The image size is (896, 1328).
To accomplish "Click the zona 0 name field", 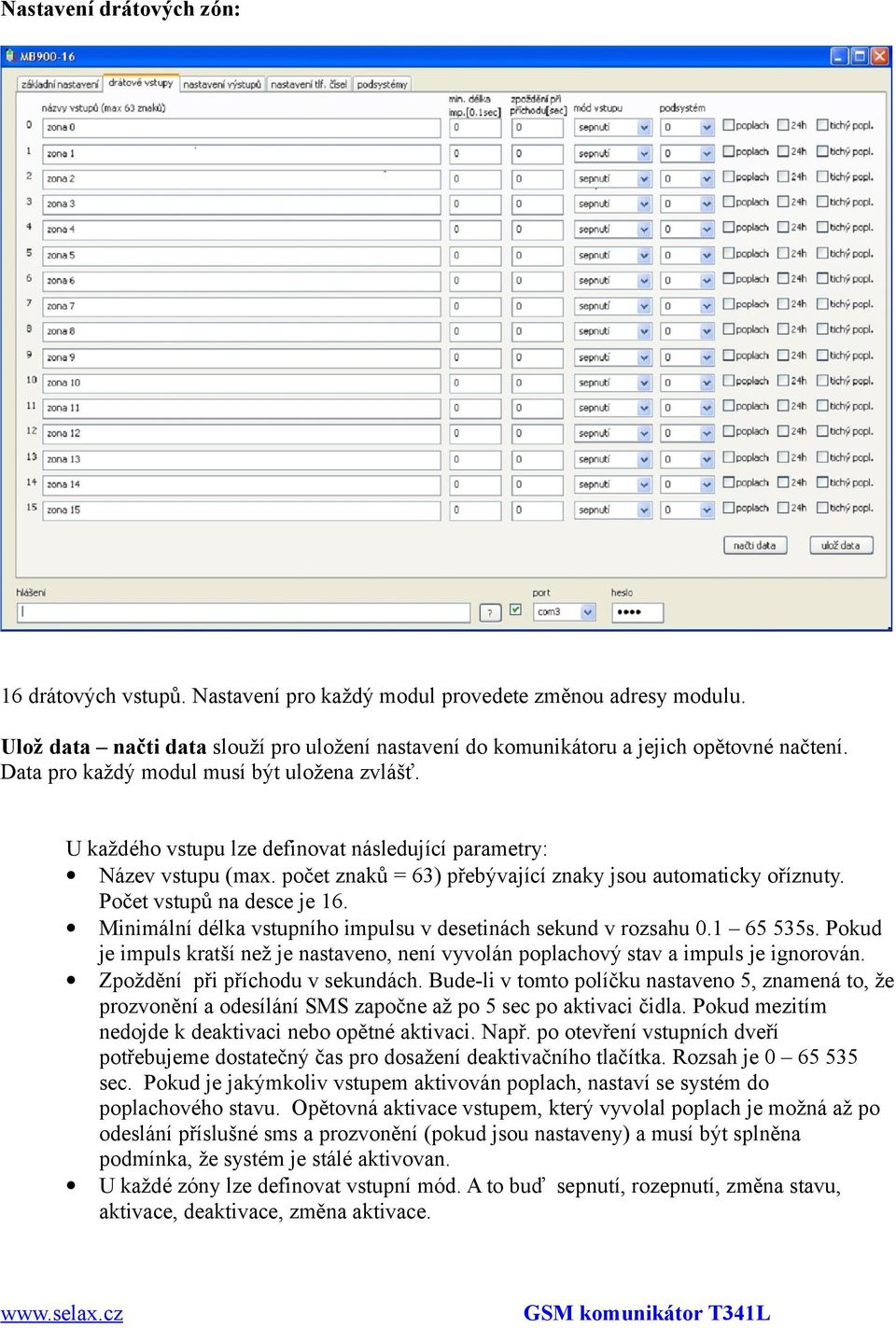I will (x=242, y=127).
